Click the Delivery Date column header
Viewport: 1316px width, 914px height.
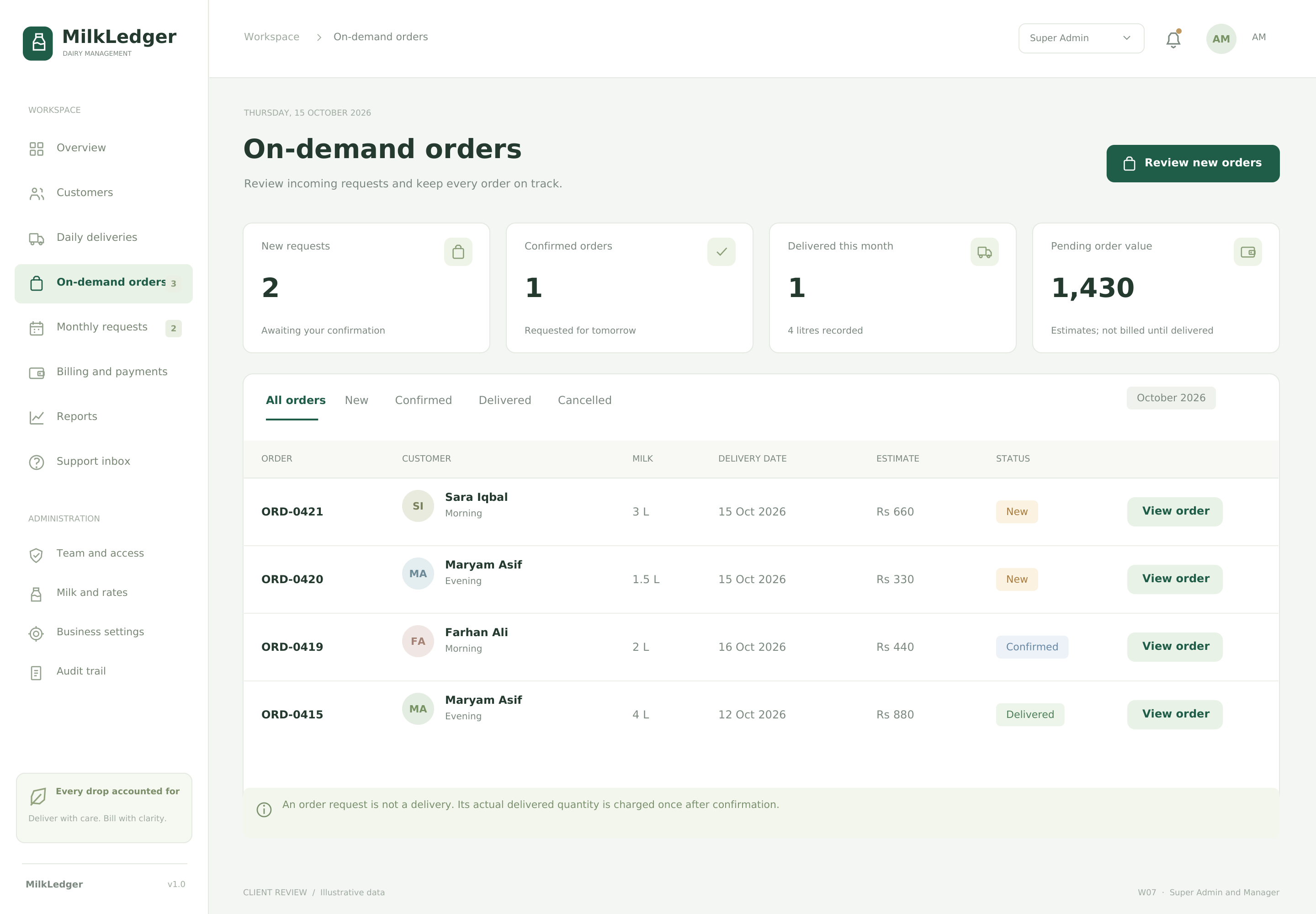point(752,459)
